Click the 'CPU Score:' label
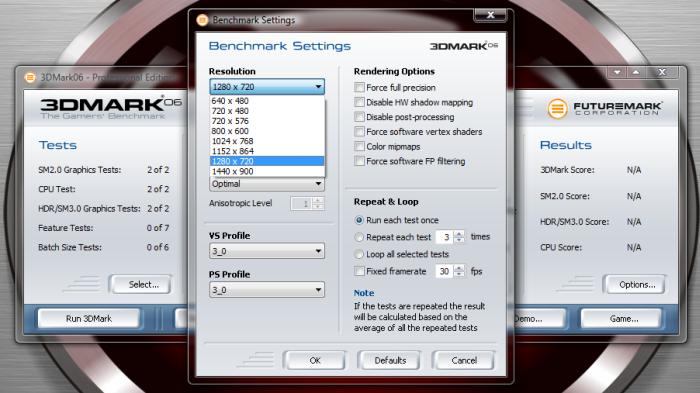This screenshot has height=393, width=700. click(x=561, y=247)
